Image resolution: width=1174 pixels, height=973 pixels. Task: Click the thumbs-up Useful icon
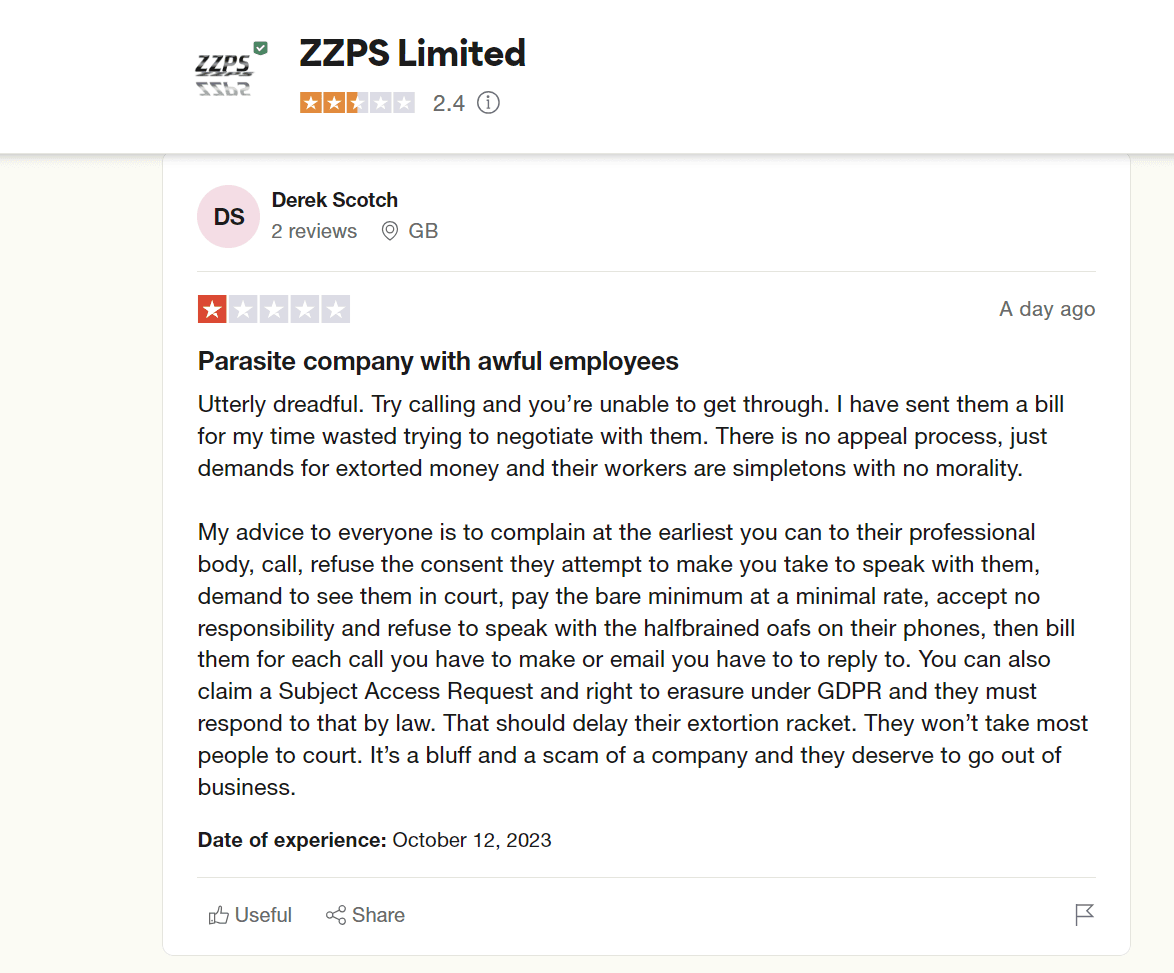[218, 915]
